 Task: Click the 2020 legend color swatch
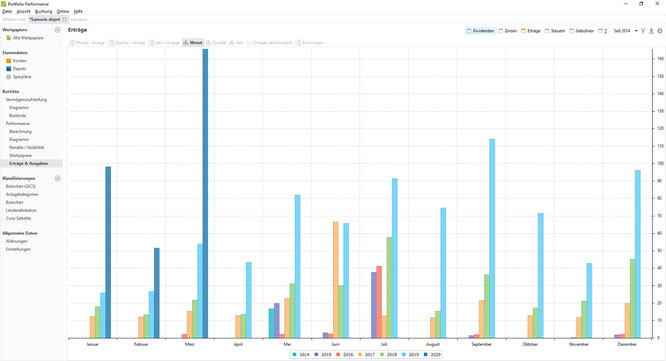tap(425, 355)
